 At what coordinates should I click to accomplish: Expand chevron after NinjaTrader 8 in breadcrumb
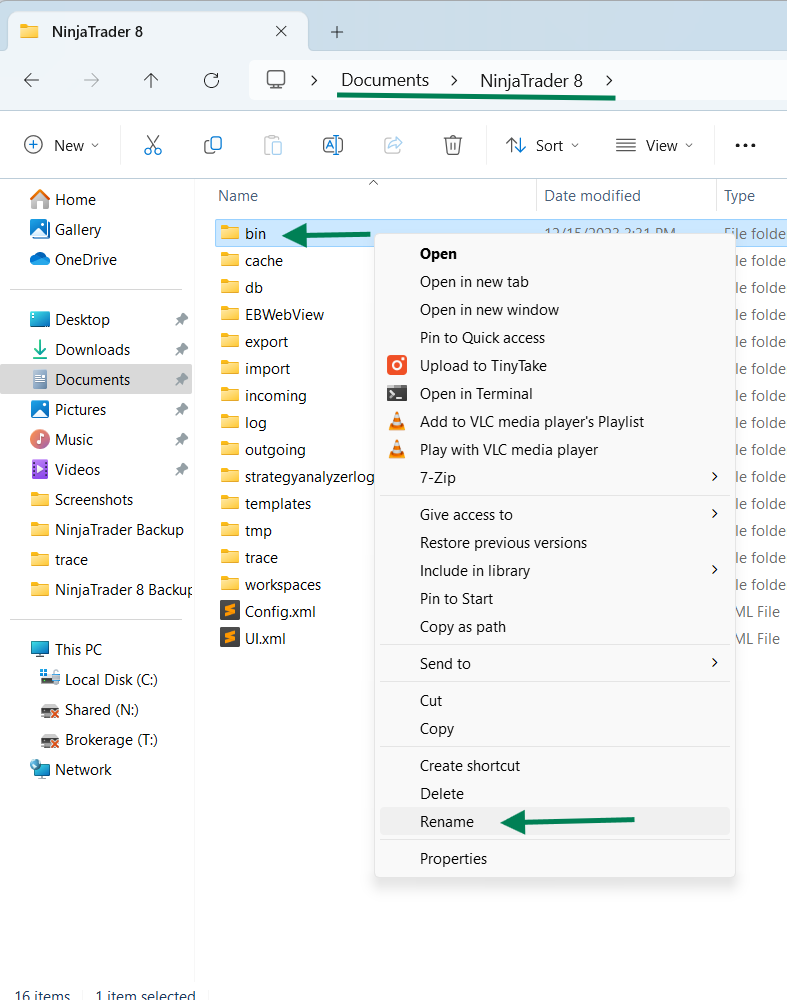click(x=609, y=80)
